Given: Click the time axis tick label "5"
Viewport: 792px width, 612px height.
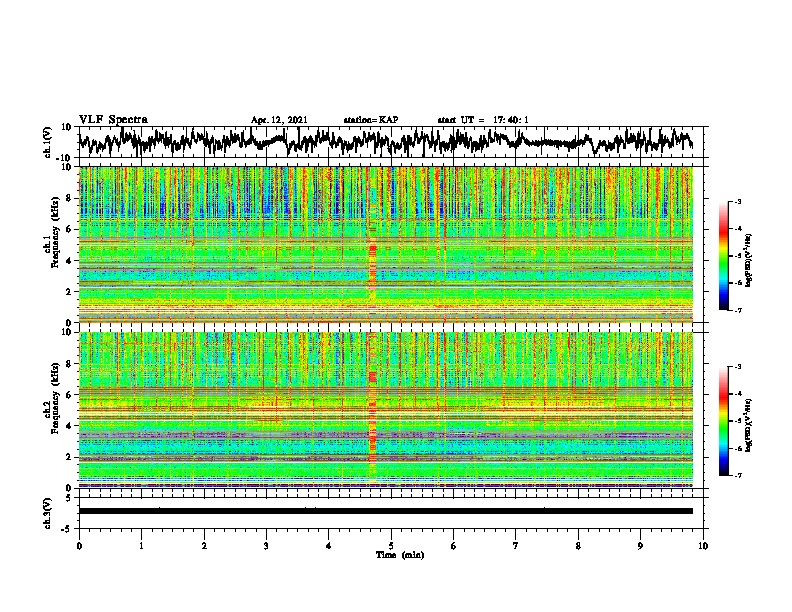Looking at the screenshot, I should (391, 546).
